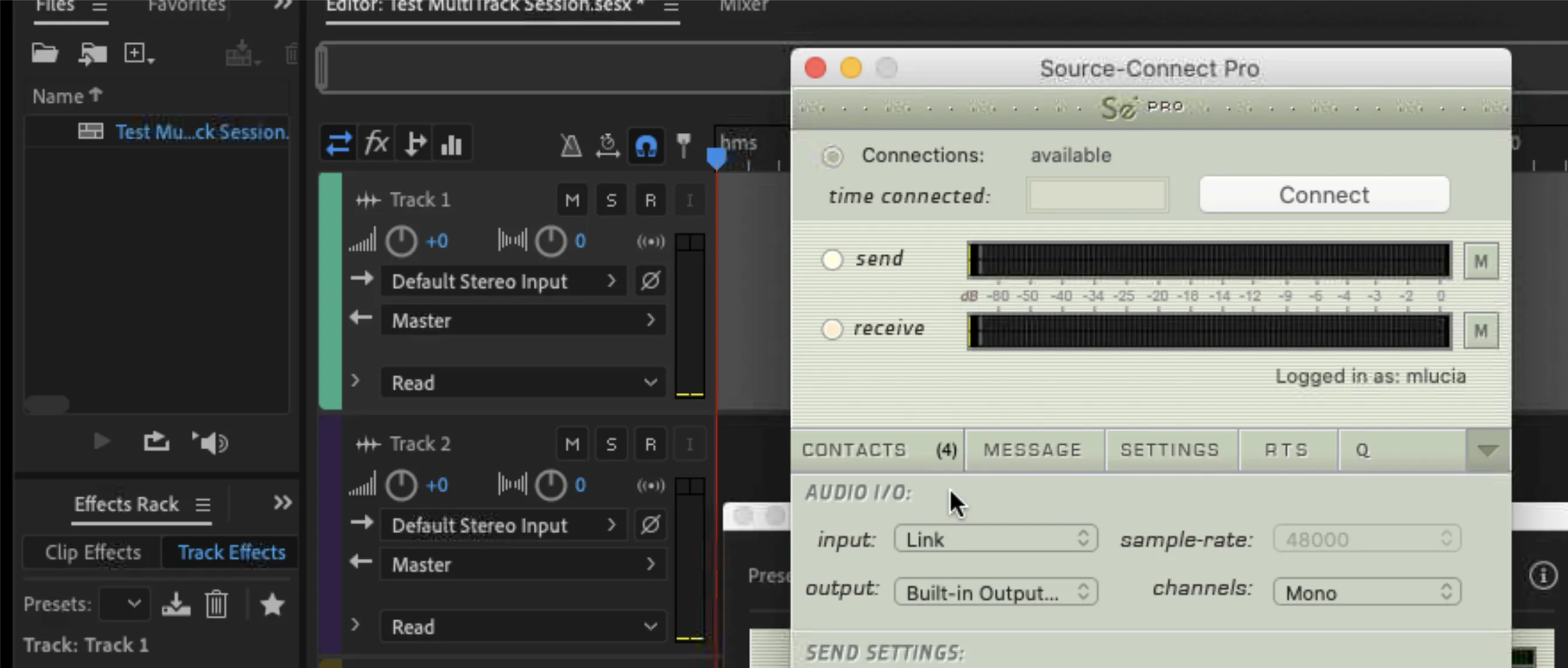Show the EQ bars view icon
The image size is (1568, 668).
pyautogui.click(x=452, y=144)
